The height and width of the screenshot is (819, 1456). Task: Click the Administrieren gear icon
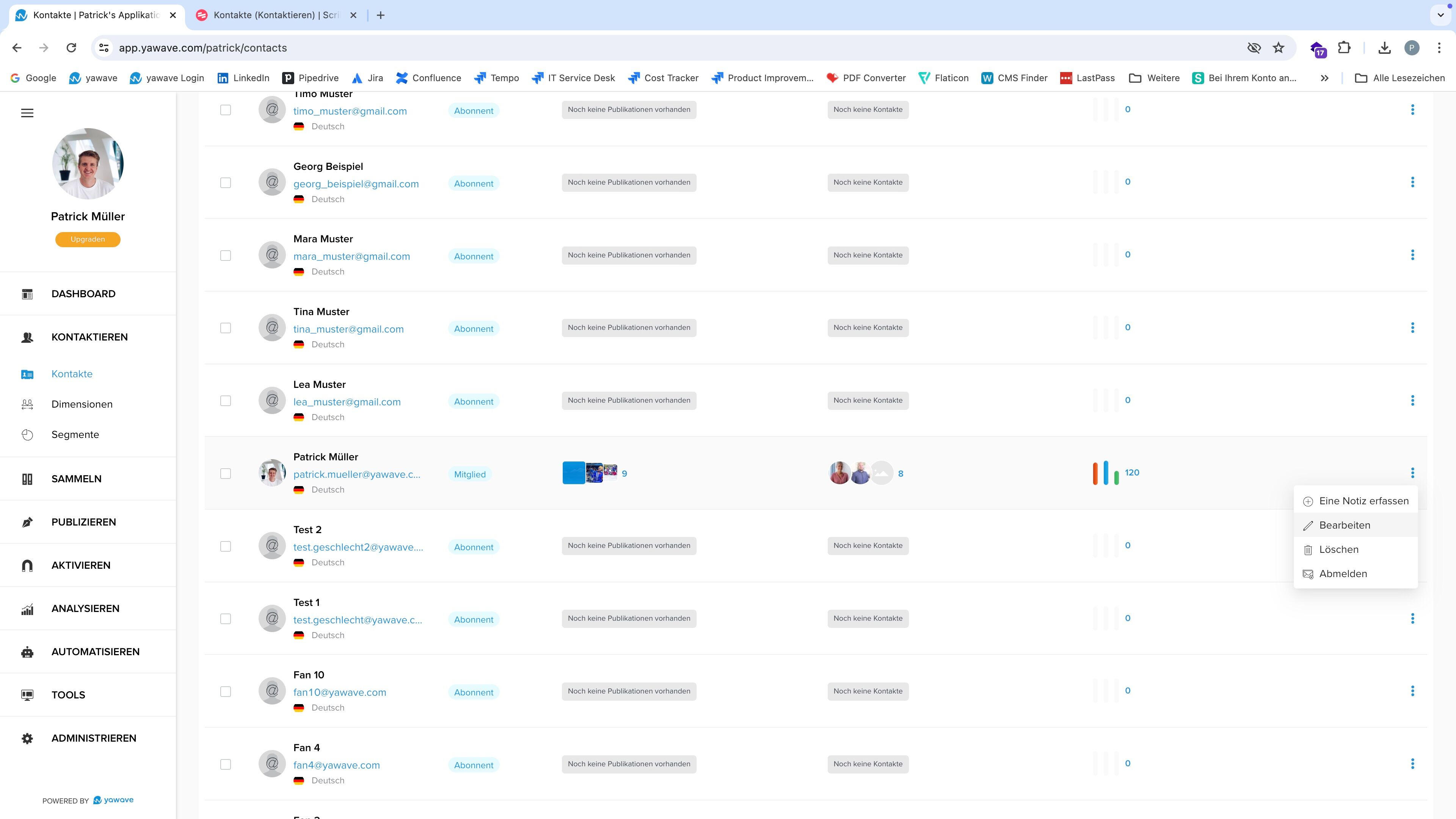point(27,738)
